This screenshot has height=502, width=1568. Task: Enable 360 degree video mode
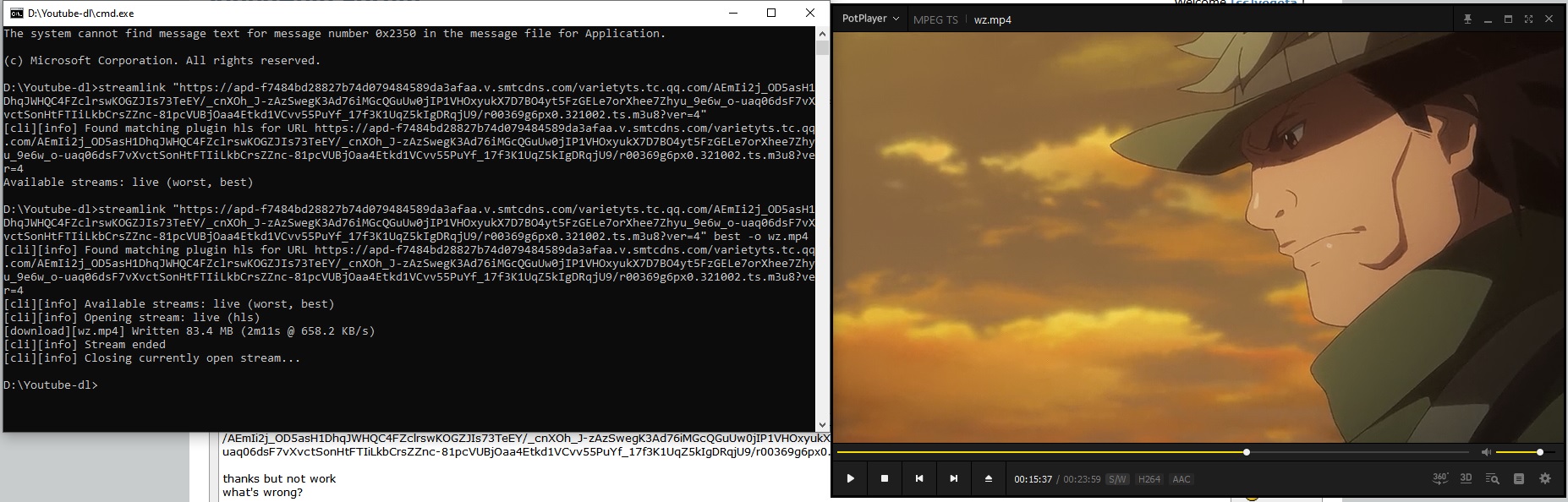pyautogui.click(x=1440, y=478)
